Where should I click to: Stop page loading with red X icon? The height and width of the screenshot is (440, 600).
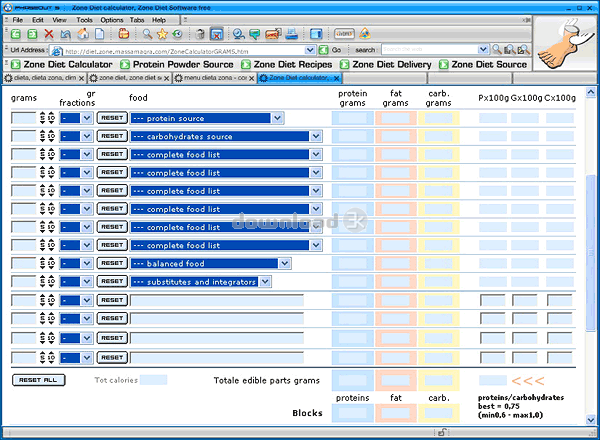pyautogui.click(x=49, y=34)
